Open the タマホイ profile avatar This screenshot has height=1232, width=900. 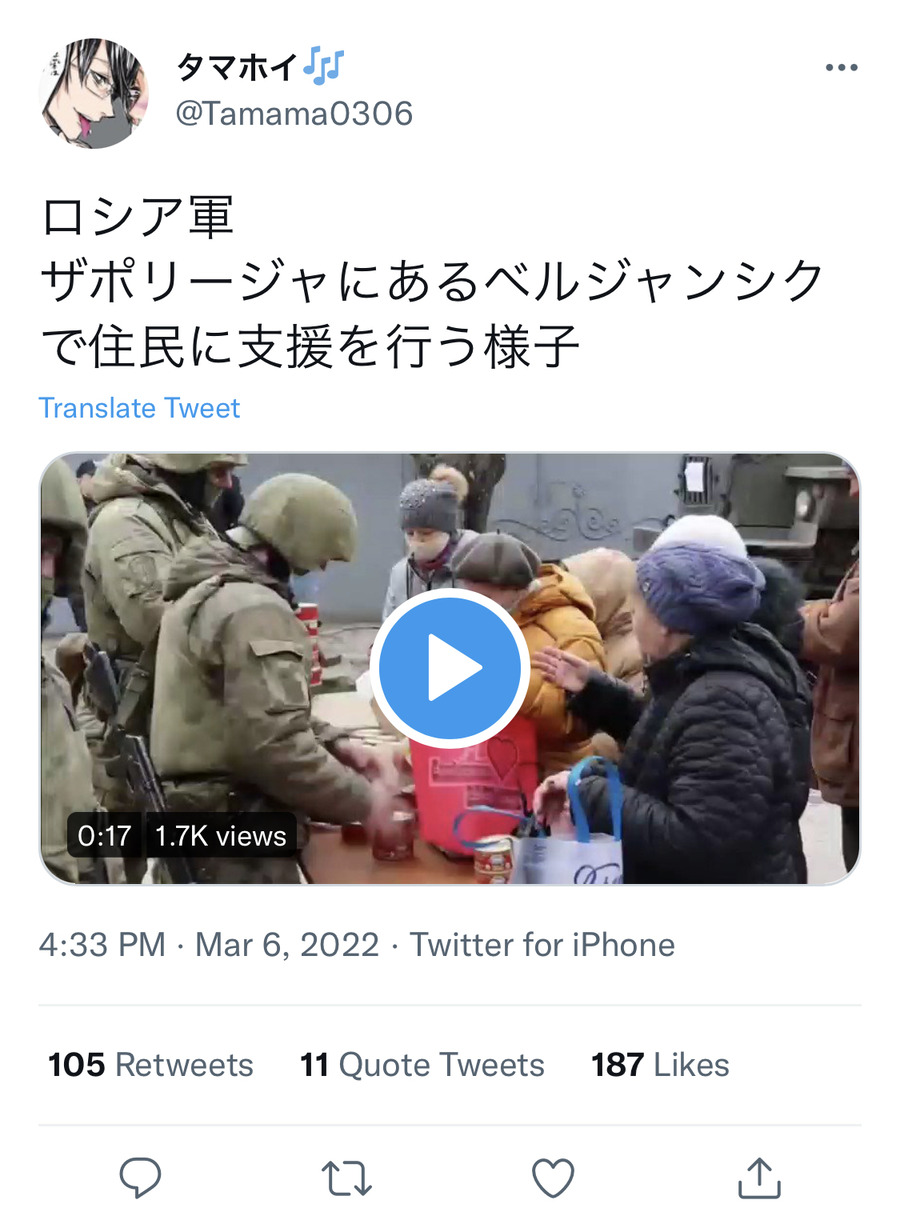(x=93, y=93)
